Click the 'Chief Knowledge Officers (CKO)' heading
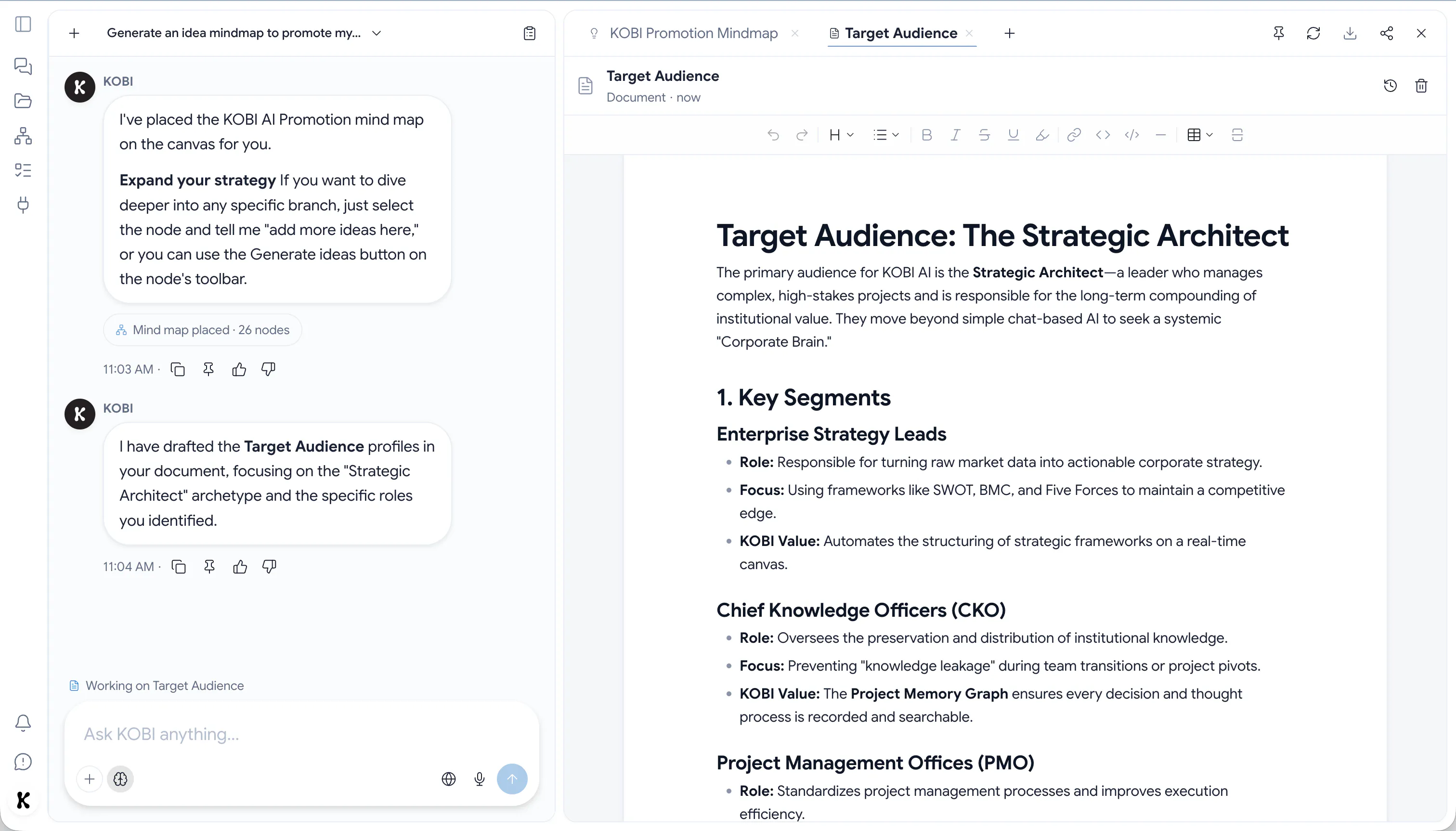The image size is (1456, 831). coord(861,610)
